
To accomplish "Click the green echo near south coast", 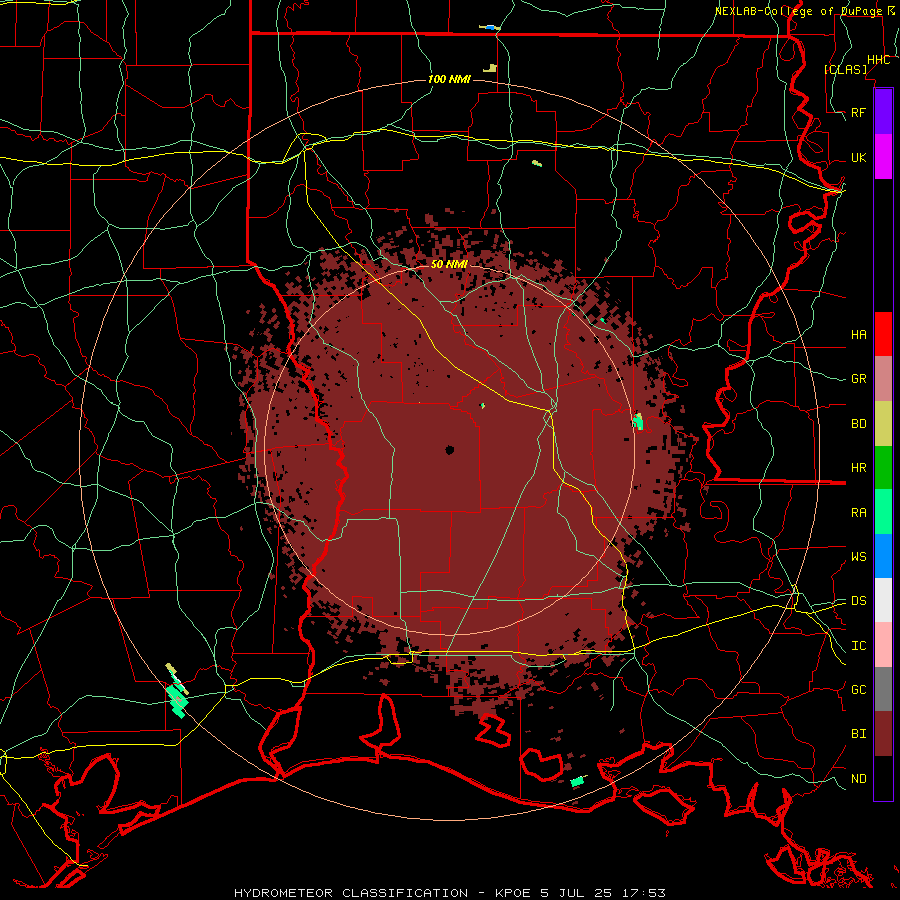I will point(577,781).
